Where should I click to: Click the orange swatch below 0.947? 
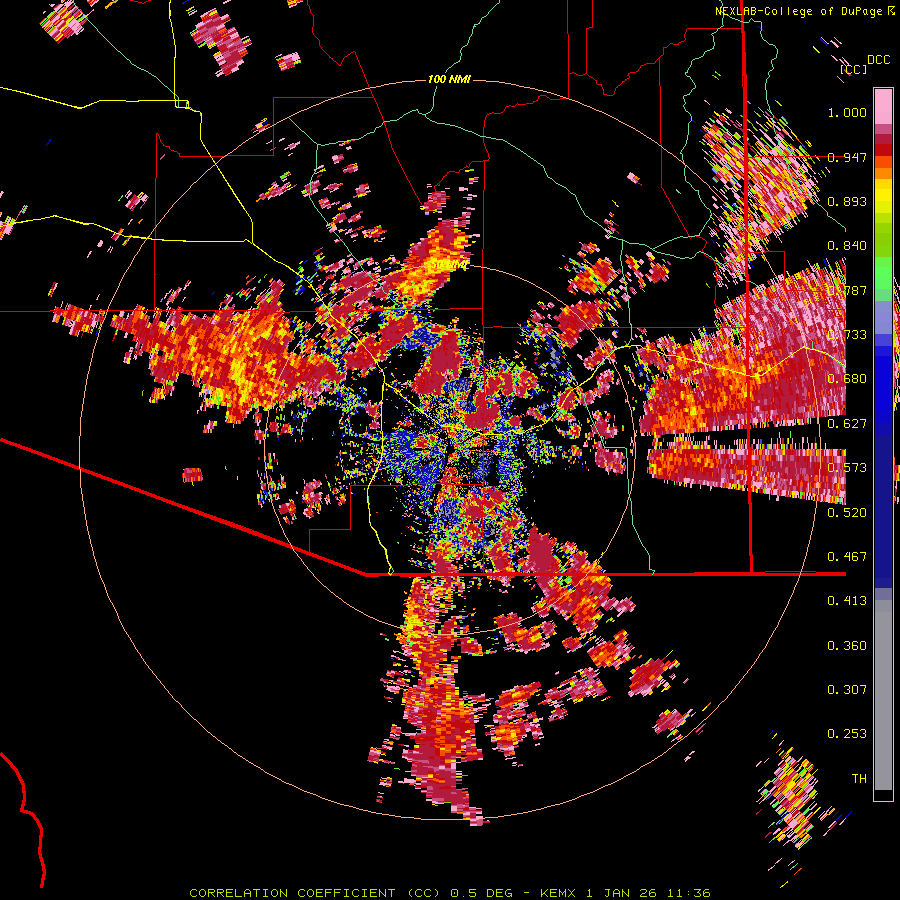(883, 173)
